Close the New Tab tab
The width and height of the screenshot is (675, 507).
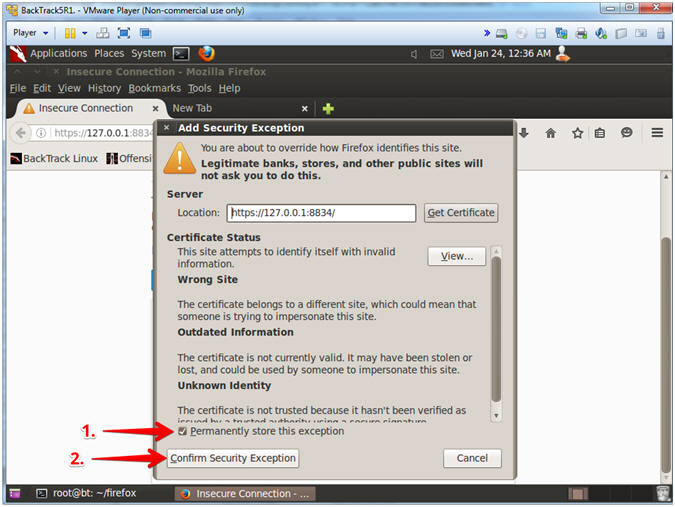305,108
